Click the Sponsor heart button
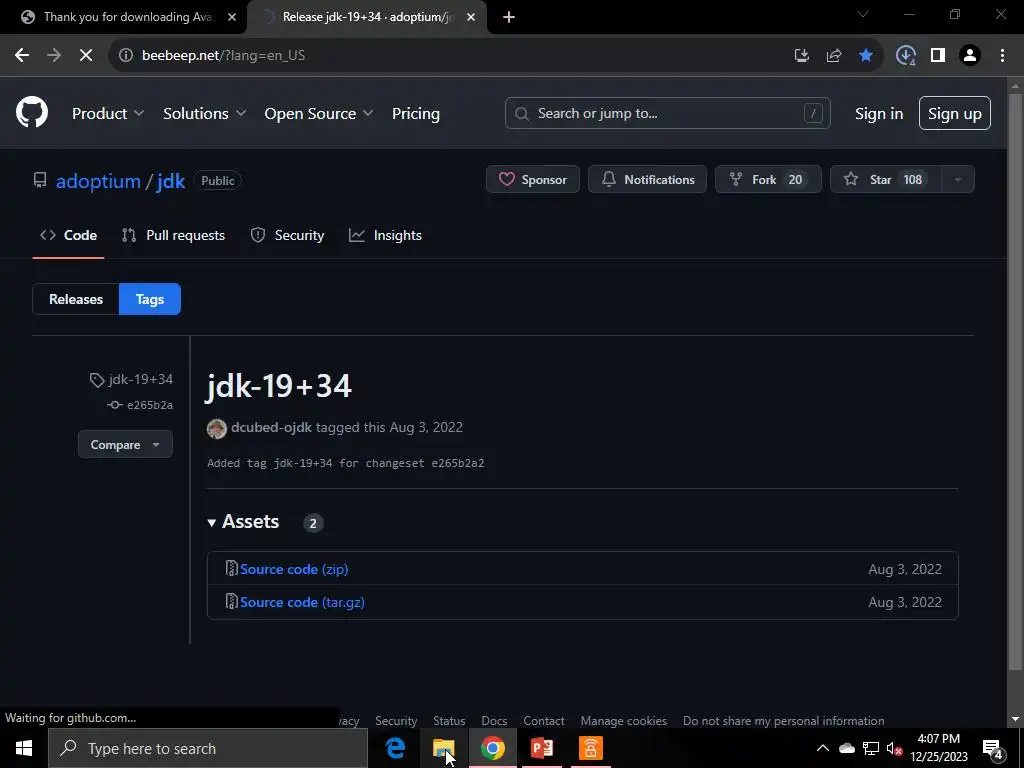This screenshot has height=768, width=1024. click(x=533, y=180)
